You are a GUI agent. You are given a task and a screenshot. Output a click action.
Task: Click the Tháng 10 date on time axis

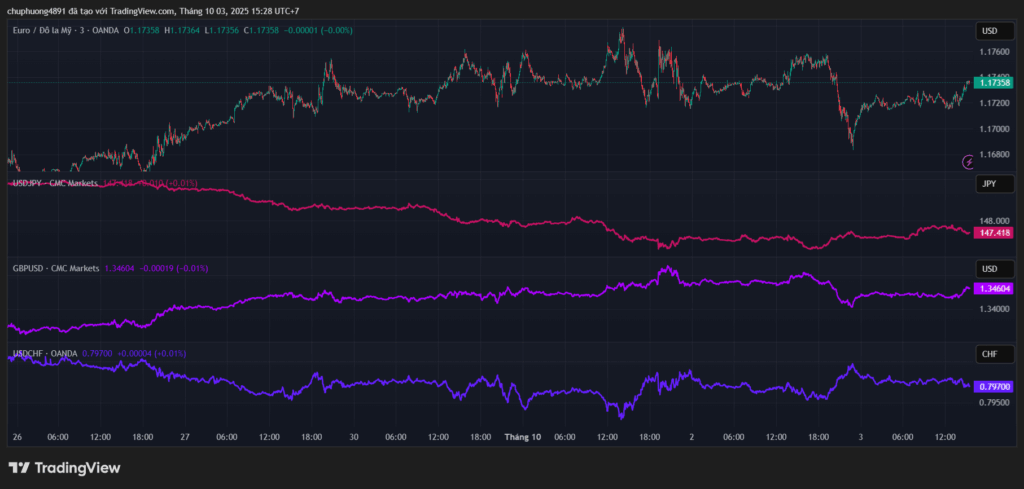522,437
